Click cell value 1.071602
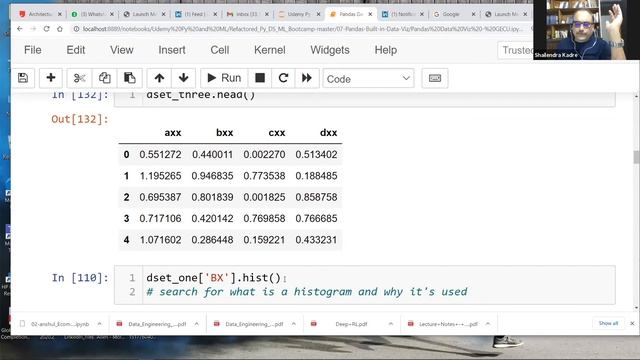This screenshot has width=640, height=360. (x=160, y=240)
